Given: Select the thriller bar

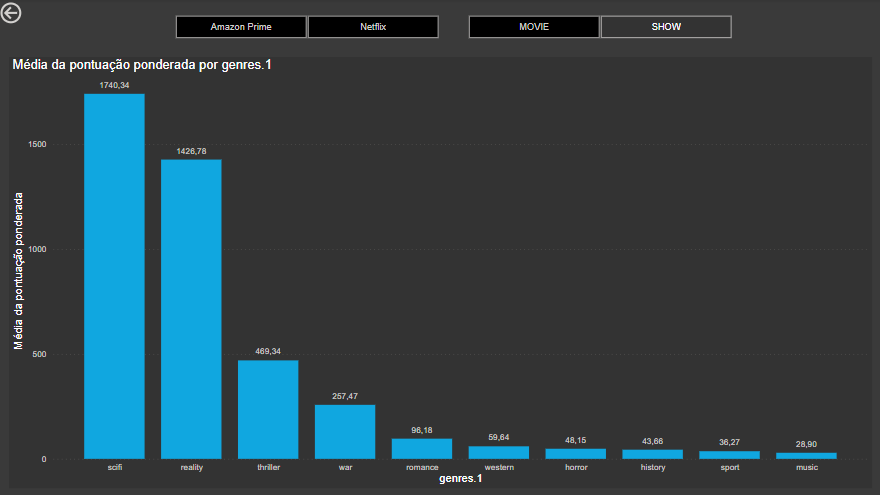Looking at the screenshot, I should click(268, 410).
